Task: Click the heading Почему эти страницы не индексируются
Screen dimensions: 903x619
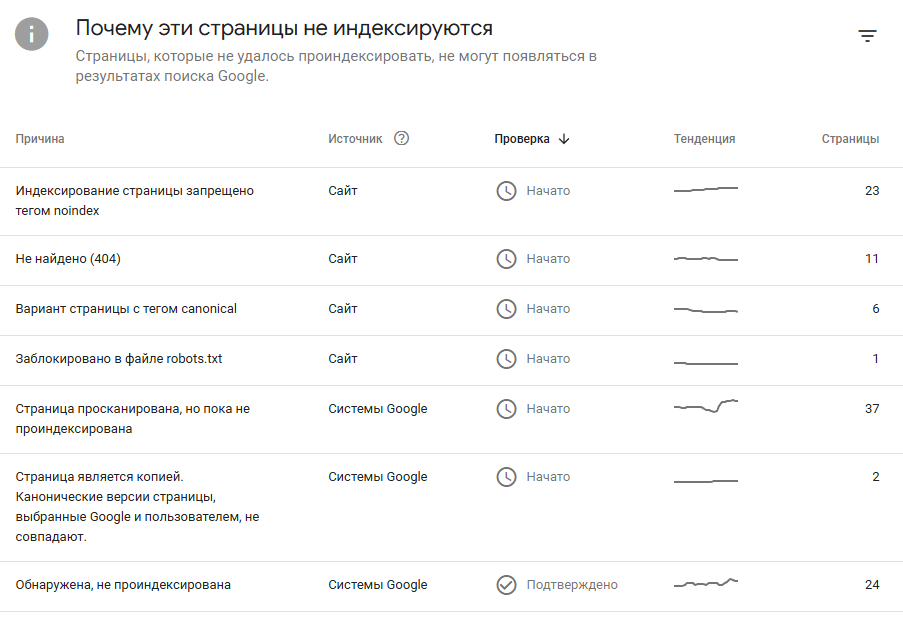Action: (x=284, y=28)
